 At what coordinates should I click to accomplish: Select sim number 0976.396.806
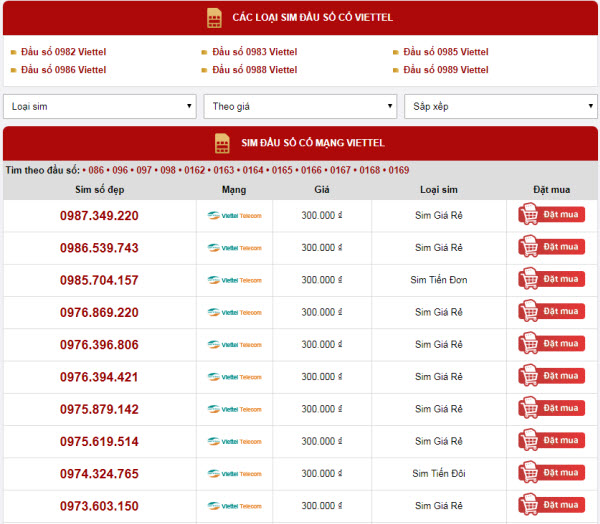[x=99, y=345]
